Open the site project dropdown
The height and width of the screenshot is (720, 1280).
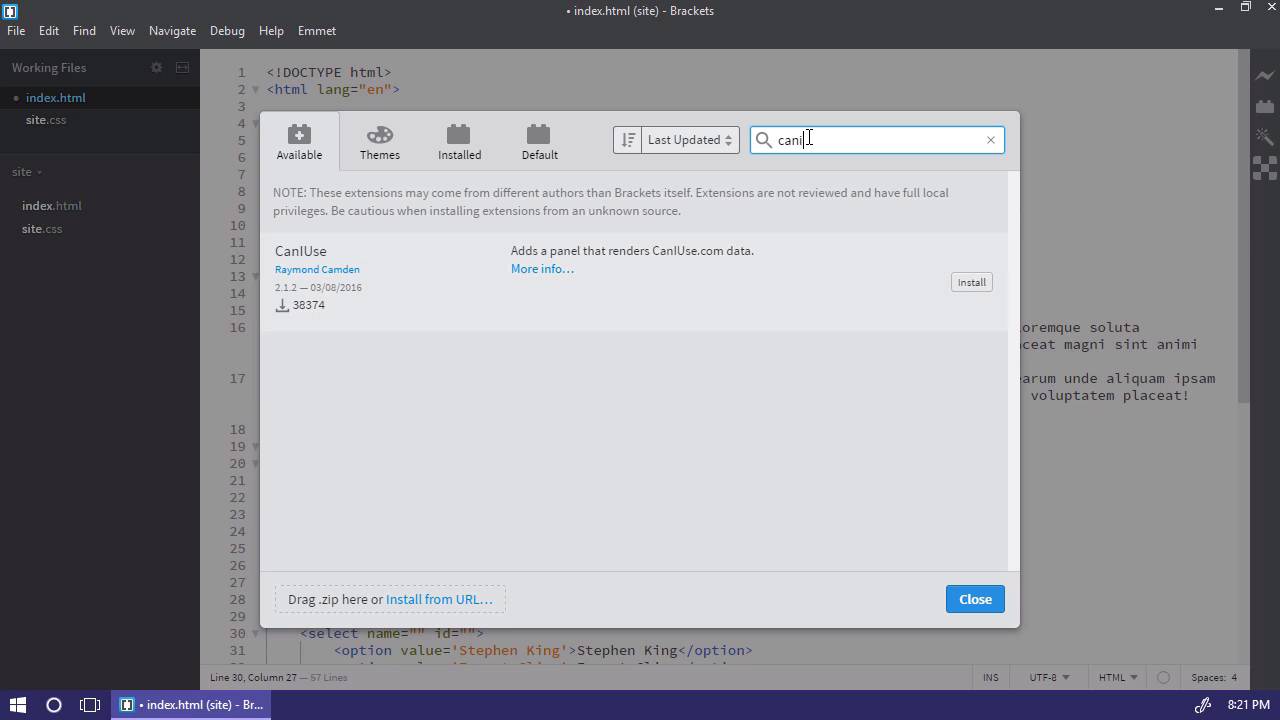(x=27, y=172)
